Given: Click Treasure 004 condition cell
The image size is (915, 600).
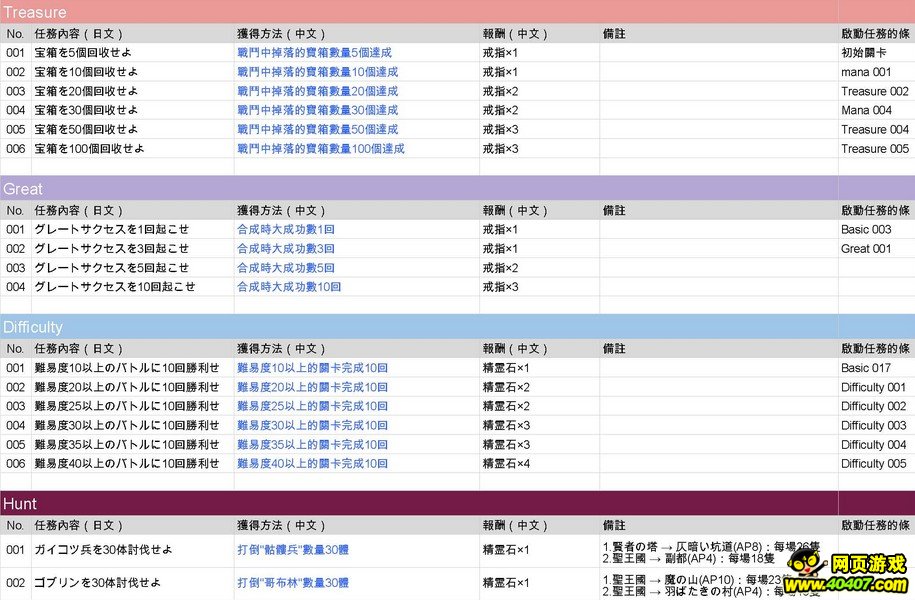Looking at the screenshot, I should 876,129.
